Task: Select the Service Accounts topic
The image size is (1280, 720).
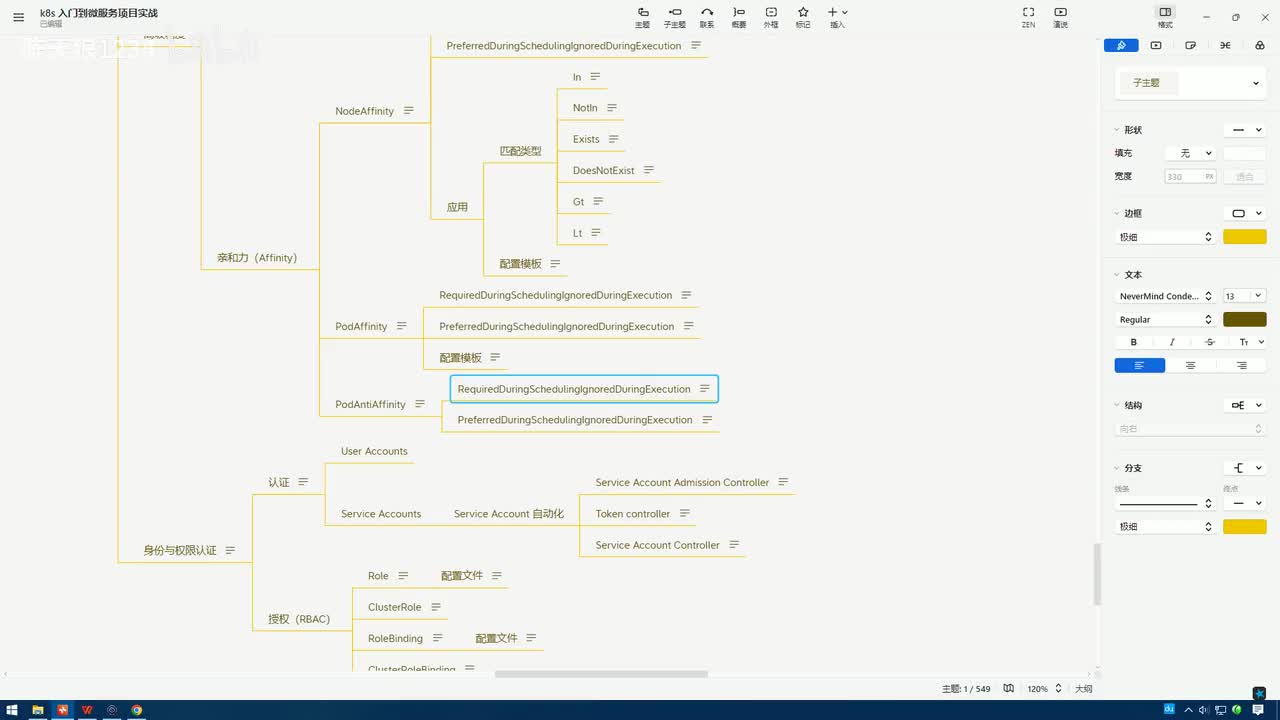Action: click(x=381, y=514)
